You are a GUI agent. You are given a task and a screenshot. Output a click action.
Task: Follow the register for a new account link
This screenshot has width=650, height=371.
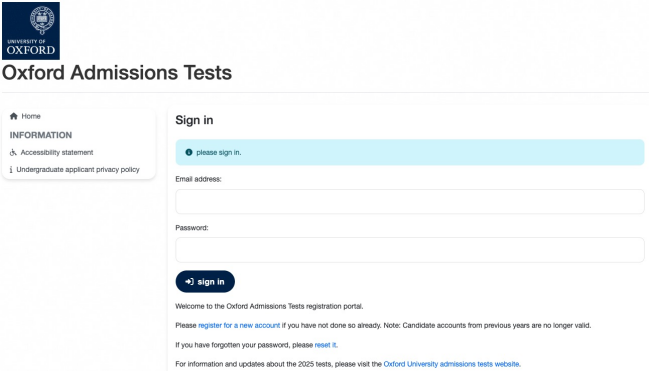(x=239, y=325)
